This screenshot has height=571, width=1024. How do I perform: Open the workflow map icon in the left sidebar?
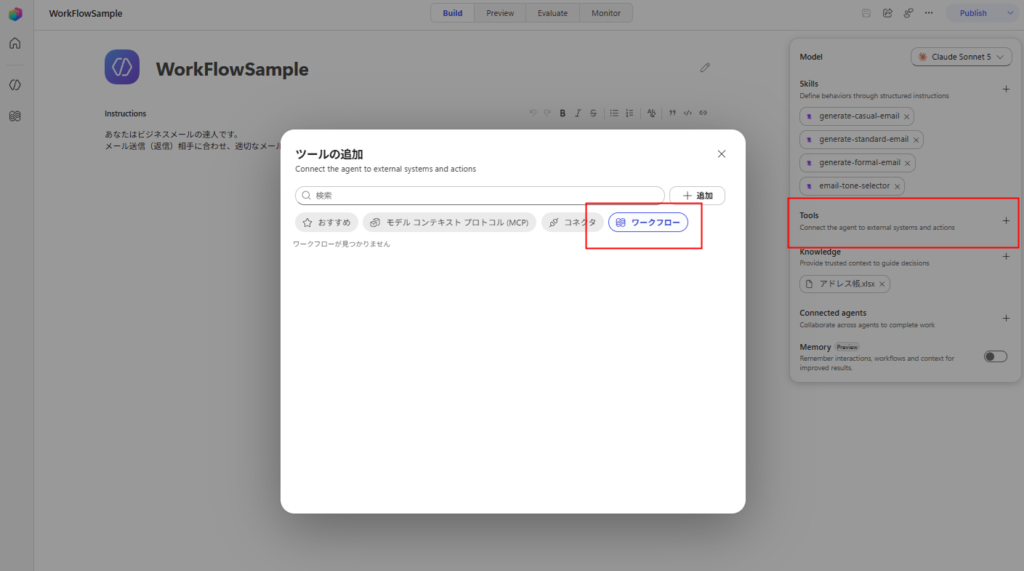click(15, 116)
